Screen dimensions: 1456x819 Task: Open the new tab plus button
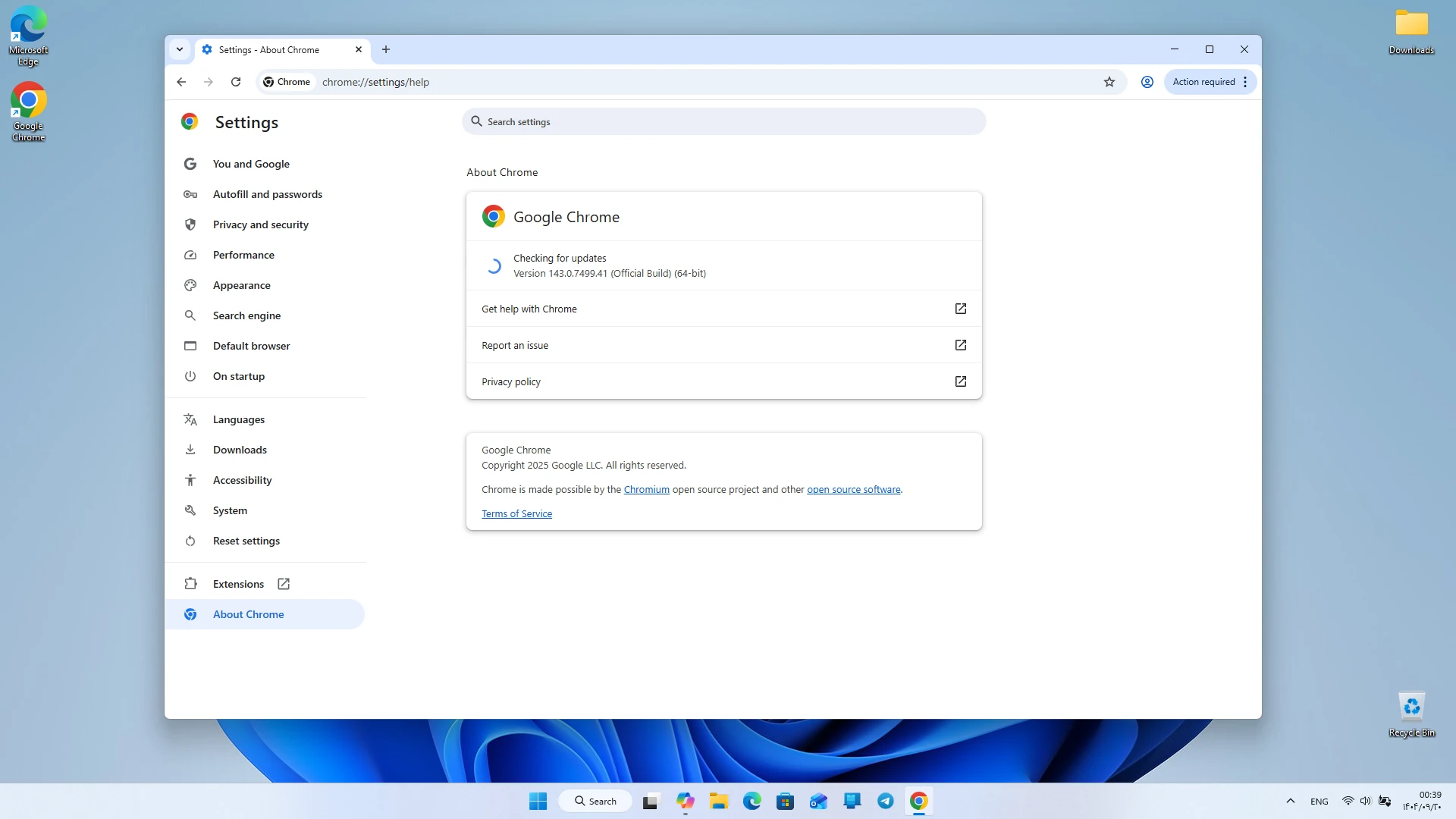[x=386, y=50]
